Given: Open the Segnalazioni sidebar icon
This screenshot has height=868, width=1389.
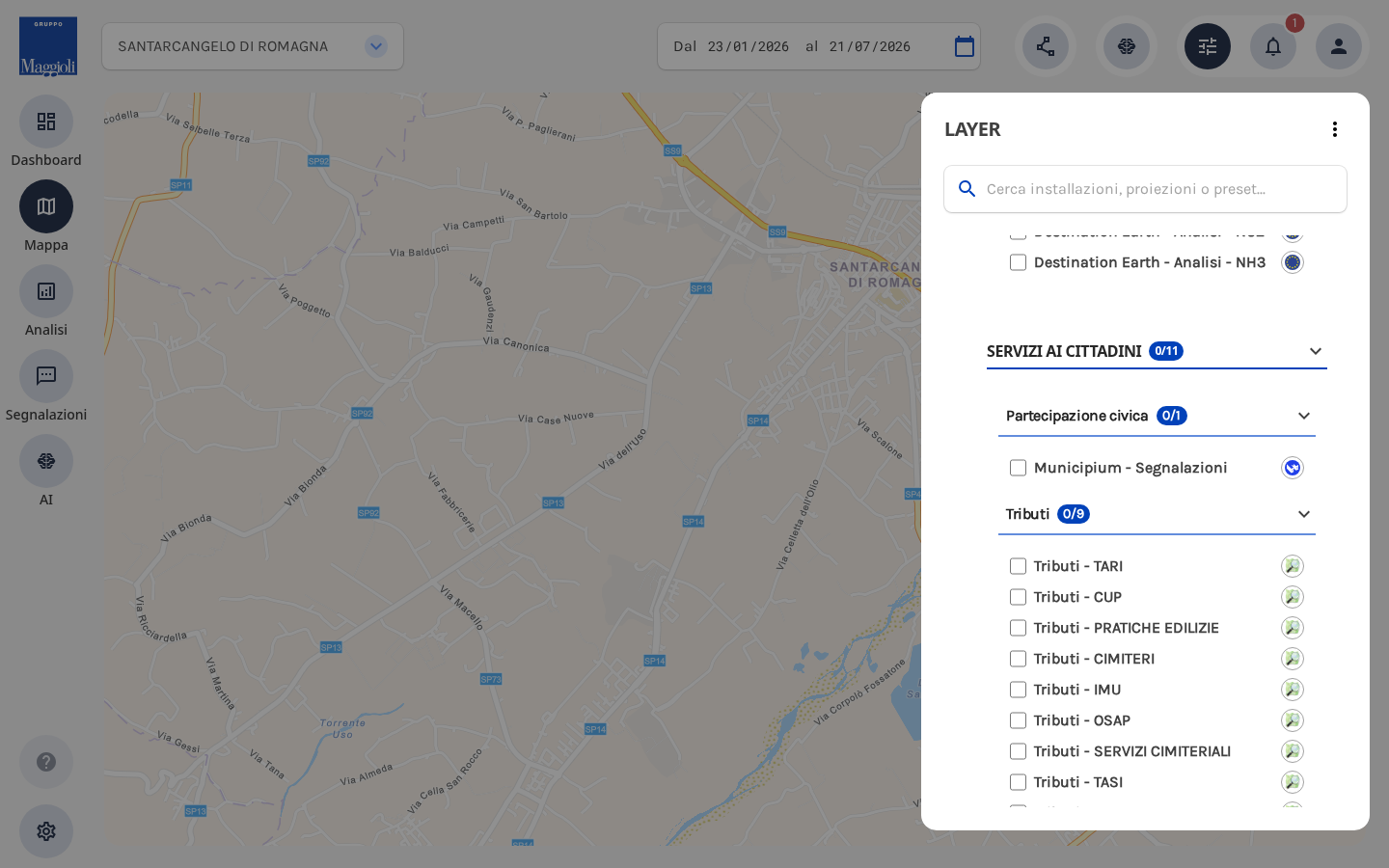Looking at the screenshot, I should tap(46, 376).
